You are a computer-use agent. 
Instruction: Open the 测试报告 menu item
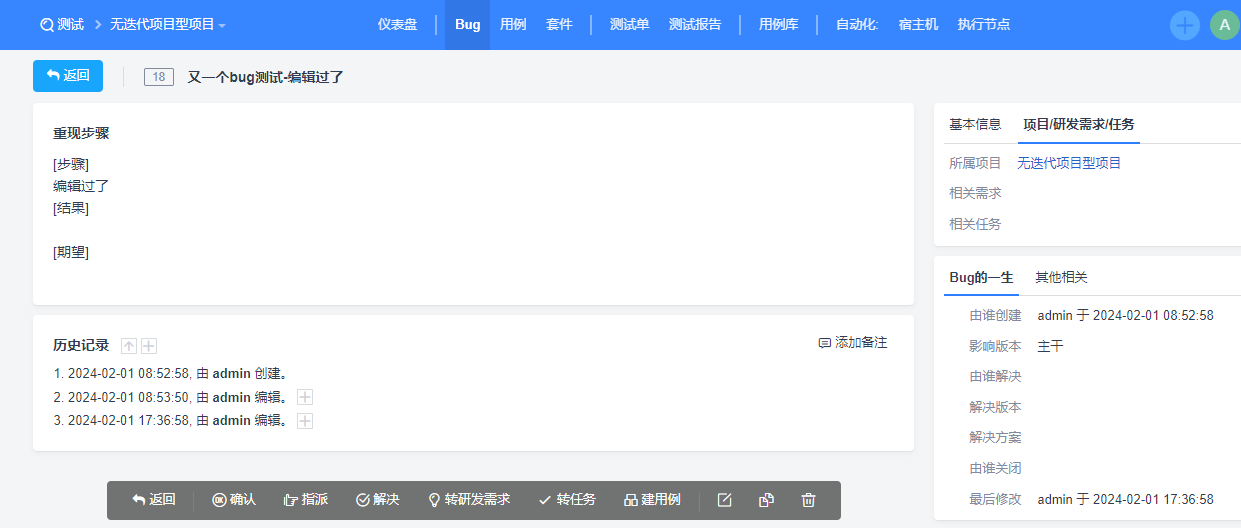pyautogui.click(x=695, y=24)
